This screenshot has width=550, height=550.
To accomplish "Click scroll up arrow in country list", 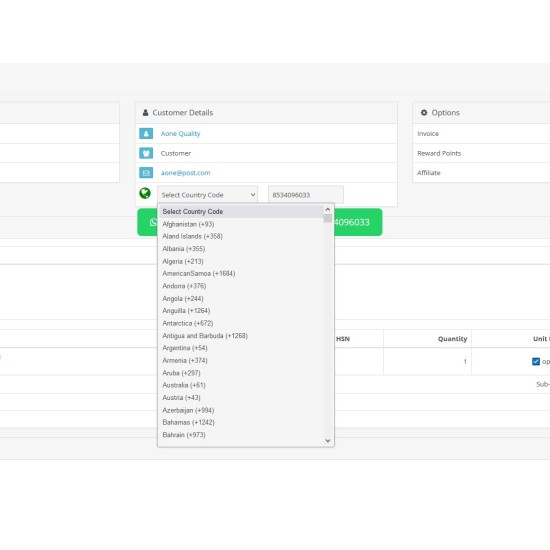I will (x=328, y=209).
